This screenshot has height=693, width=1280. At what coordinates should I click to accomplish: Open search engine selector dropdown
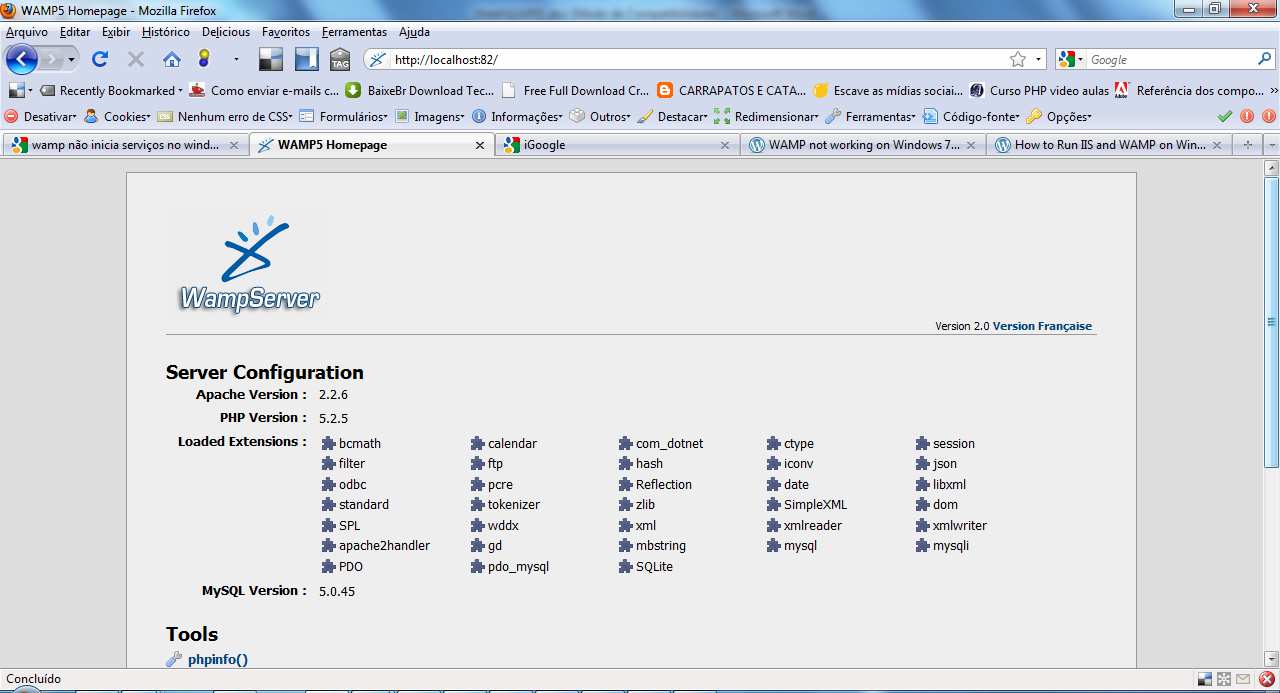[x=1070, y=59]
